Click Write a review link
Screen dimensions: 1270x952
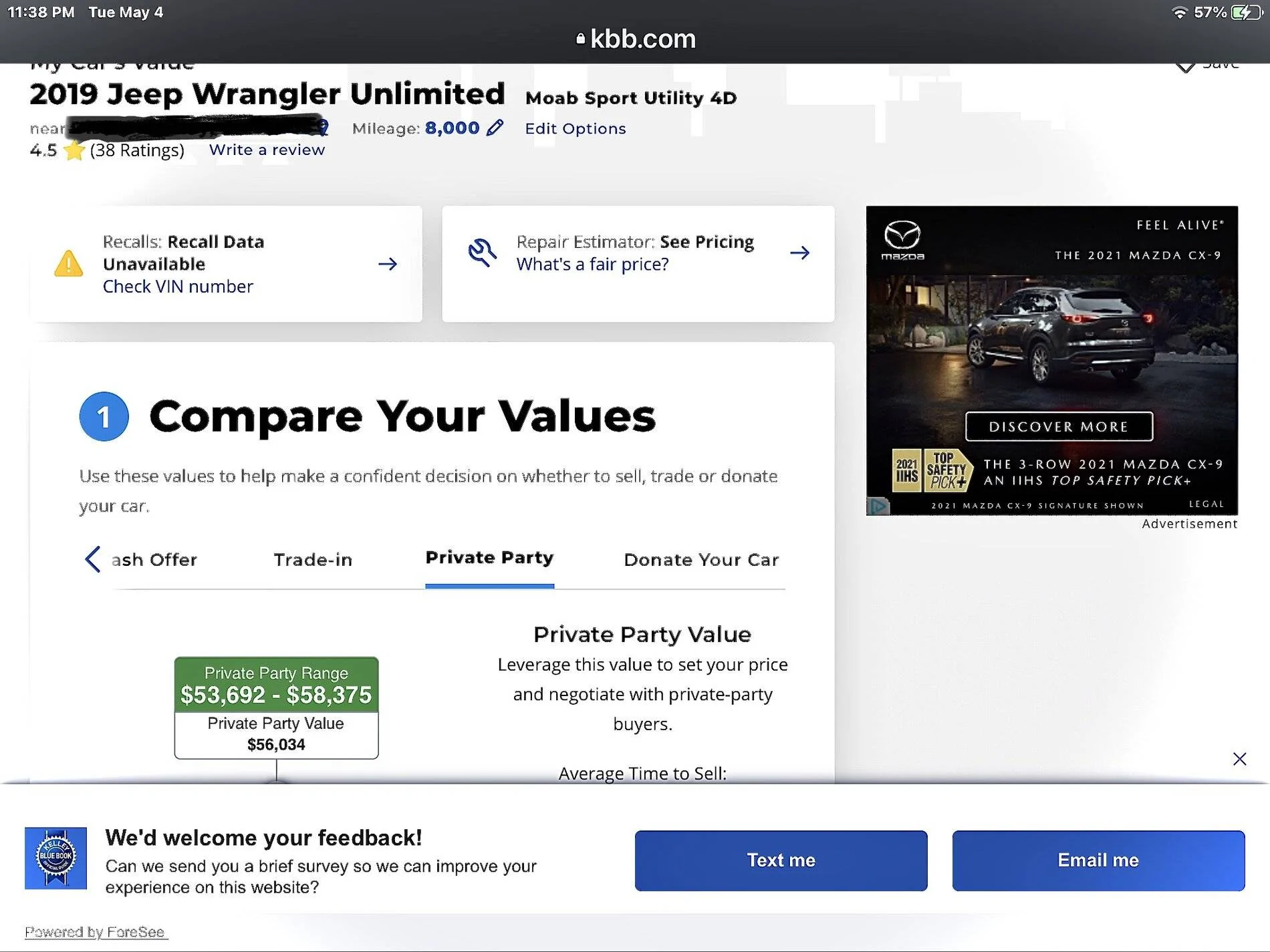(267, 150)
